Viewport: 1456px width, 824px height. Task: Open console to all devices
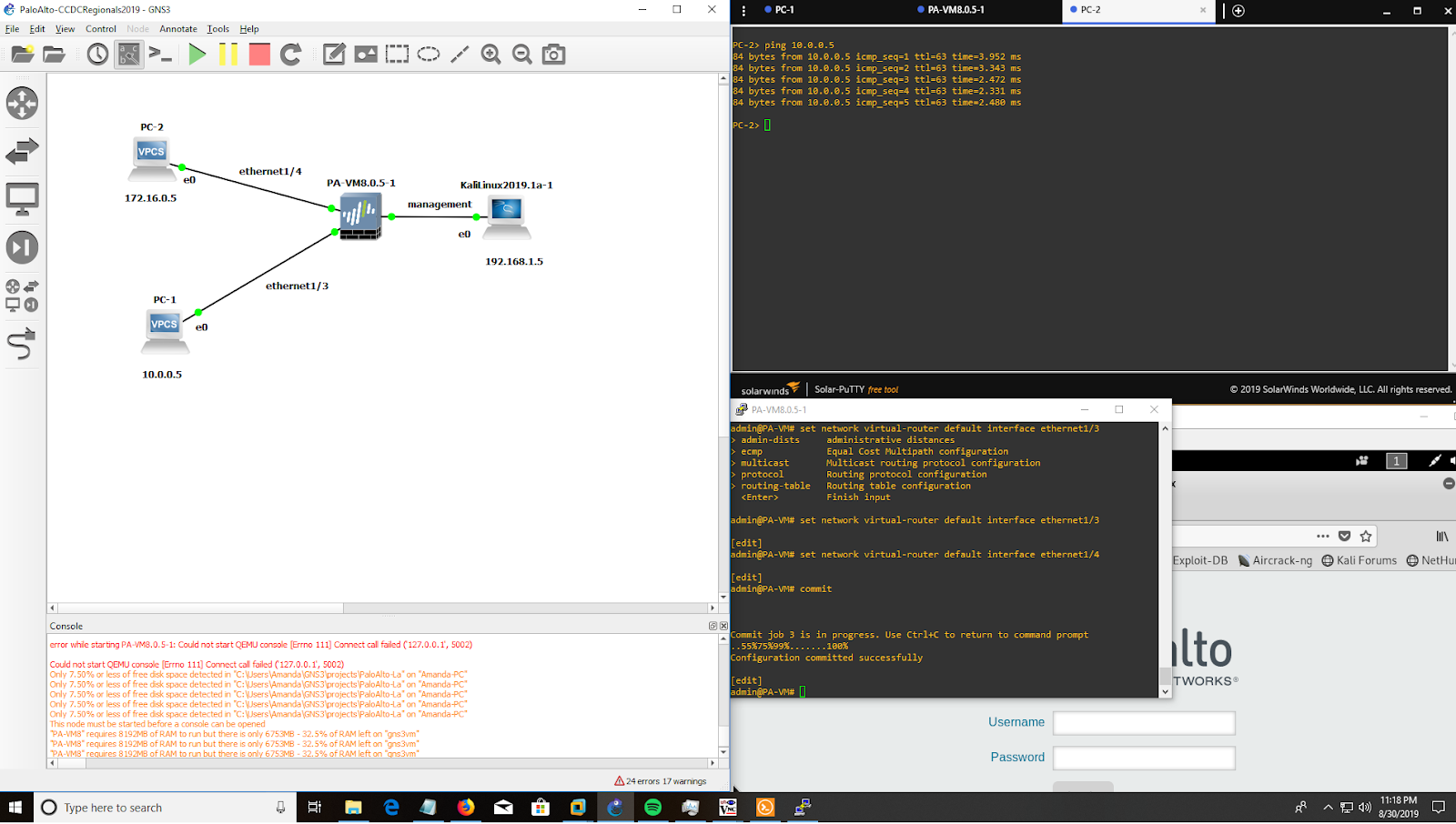click(x=161, y=55)
